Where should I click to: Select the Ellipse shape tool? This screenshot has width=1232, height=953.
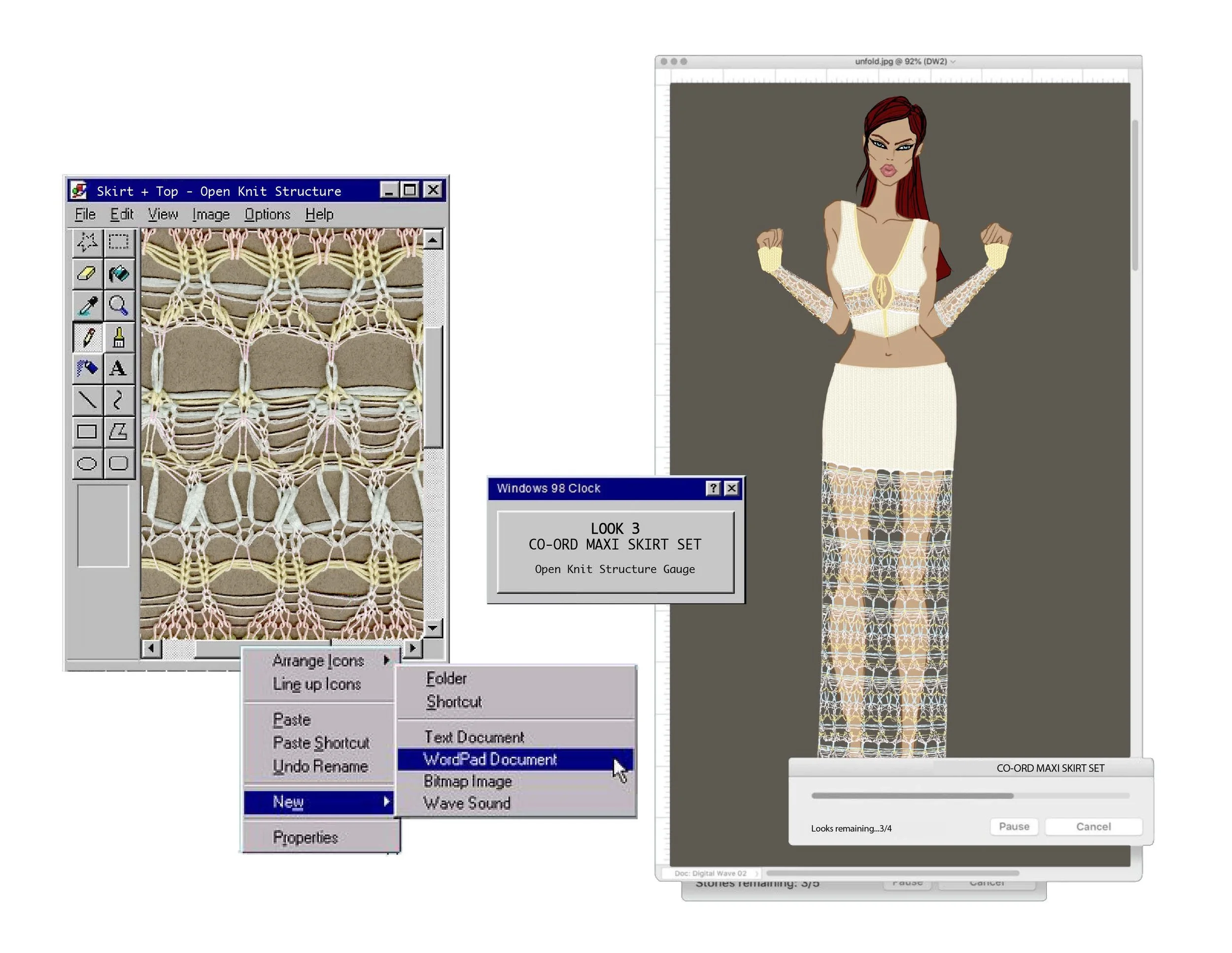click(x=87, y=464)
